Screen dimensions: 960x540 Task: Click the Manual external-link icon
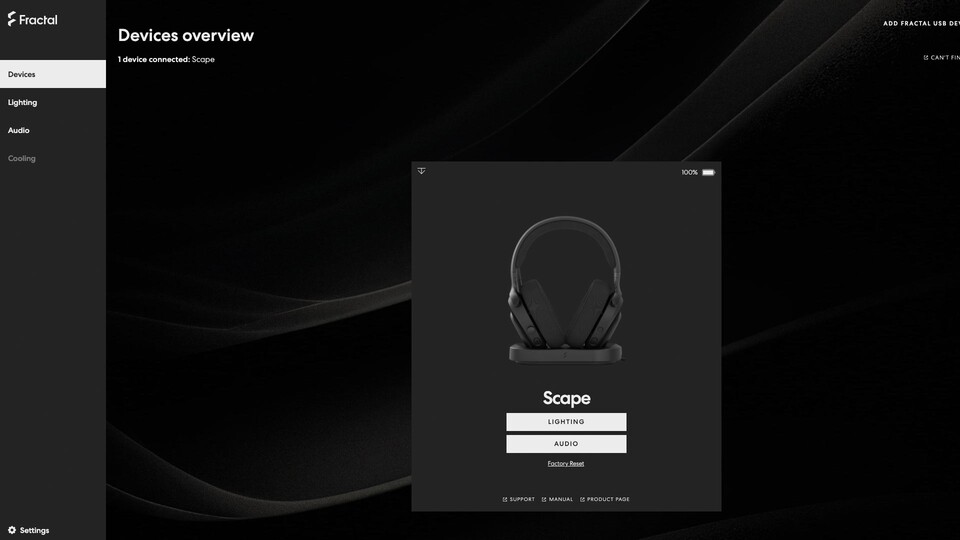(x=544, y=500)
